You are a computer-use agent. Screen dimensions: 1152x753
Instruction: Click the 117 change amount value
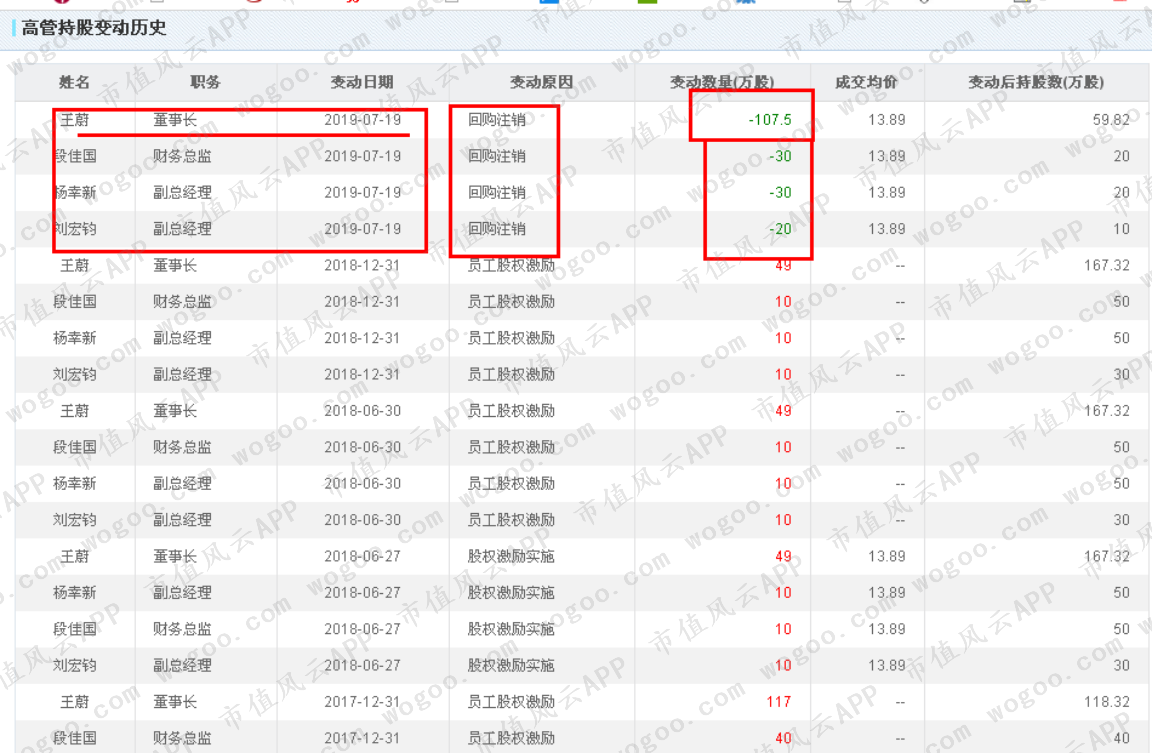tap(779, 702)
